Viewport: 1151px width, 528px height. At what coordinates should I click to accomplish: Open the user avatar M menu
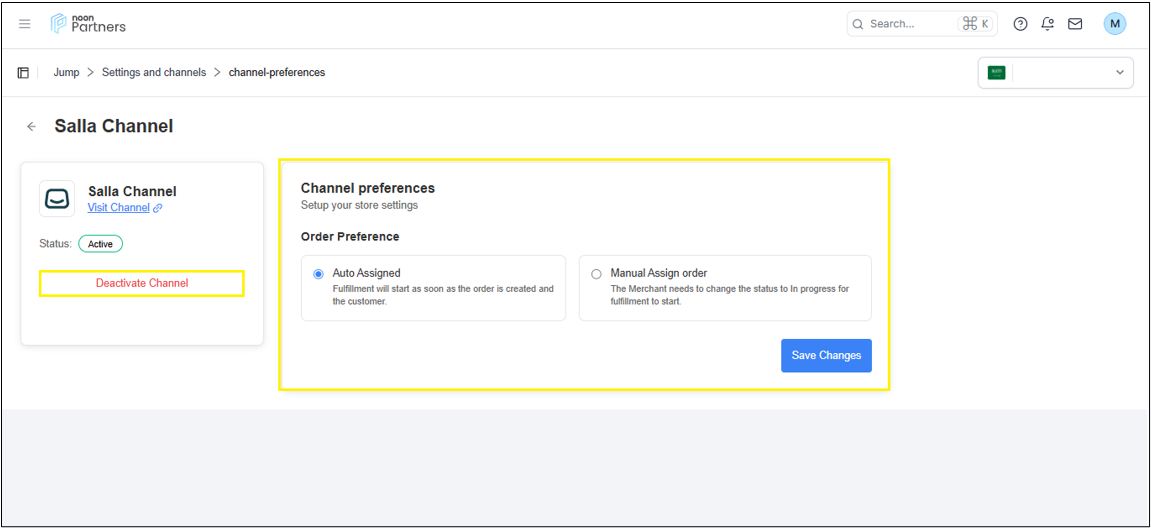click(x=1114, y=23)
